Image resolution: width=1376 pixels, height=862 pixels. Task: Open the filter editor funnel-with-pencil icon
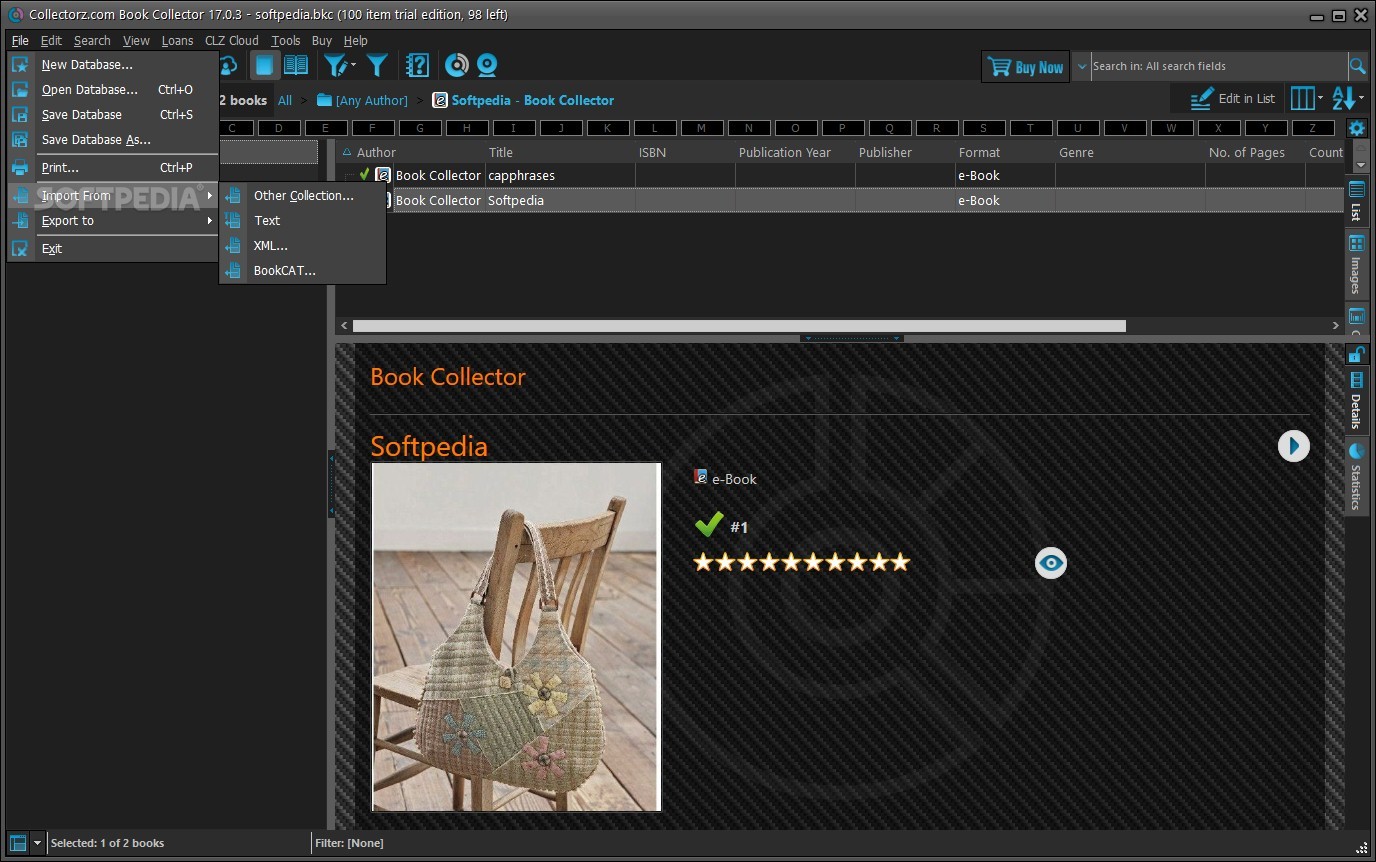pos(335,65)
